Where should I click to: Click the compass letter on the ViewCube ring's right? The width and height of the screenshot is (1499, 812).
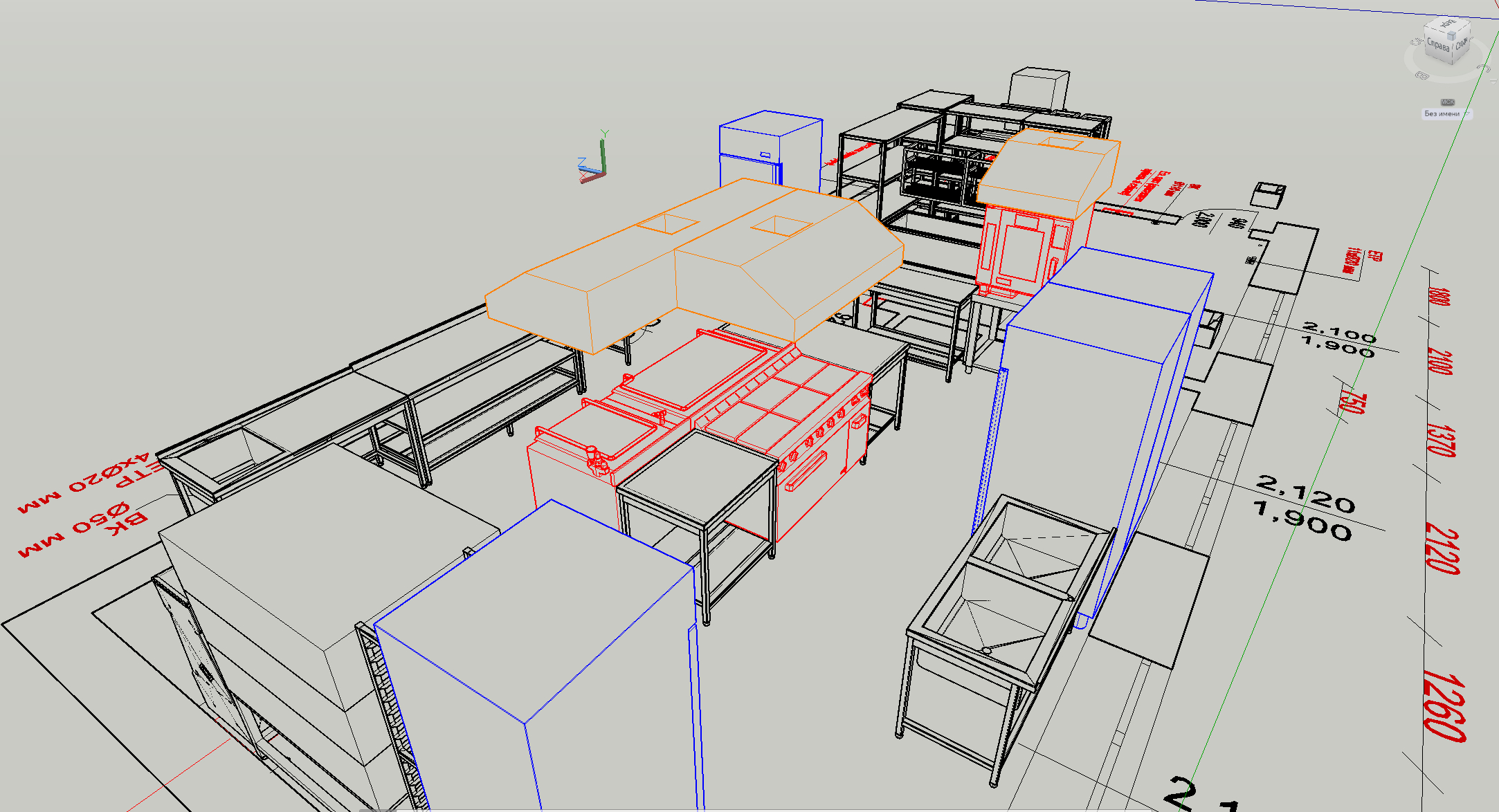point(1484,68)
